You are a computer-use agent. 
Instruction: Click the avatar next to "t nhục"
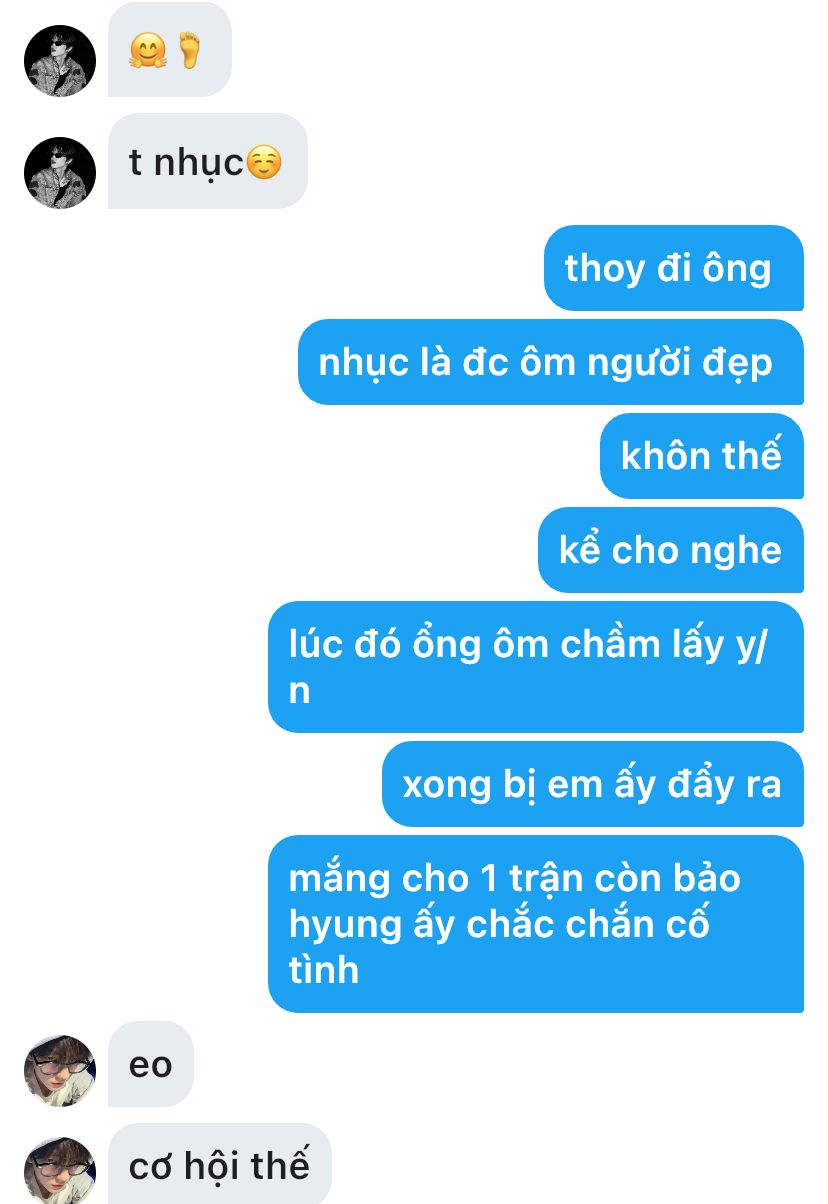[60, 173]
